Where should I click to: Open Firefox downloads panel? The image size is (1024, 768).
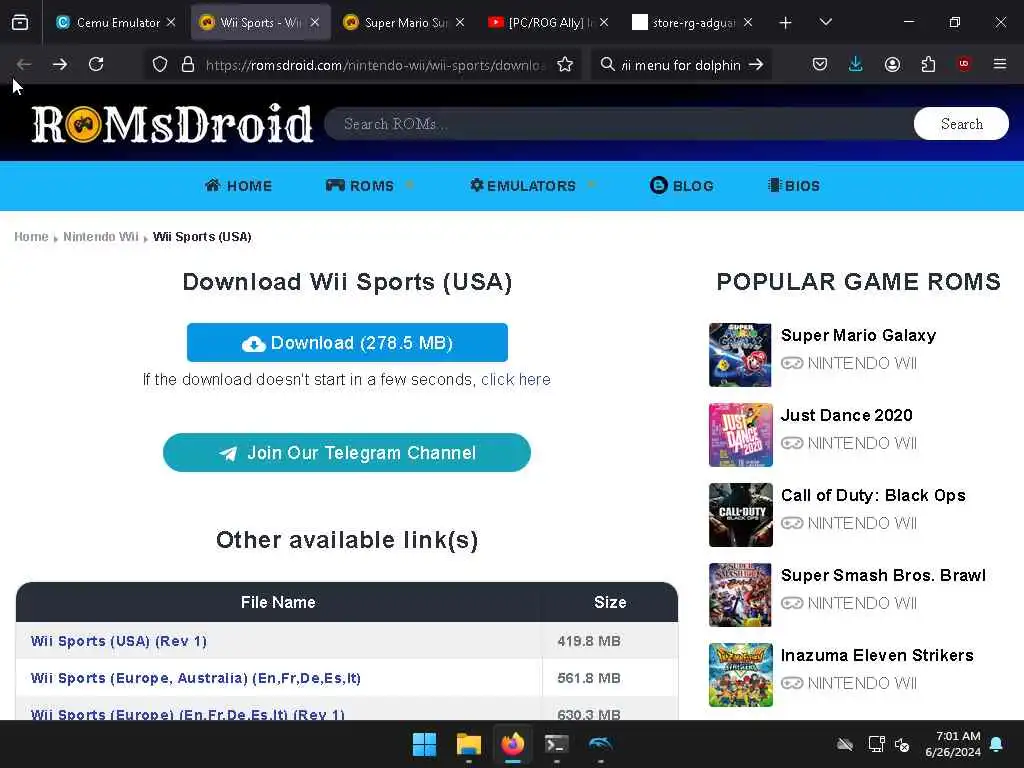click(856, 64)
